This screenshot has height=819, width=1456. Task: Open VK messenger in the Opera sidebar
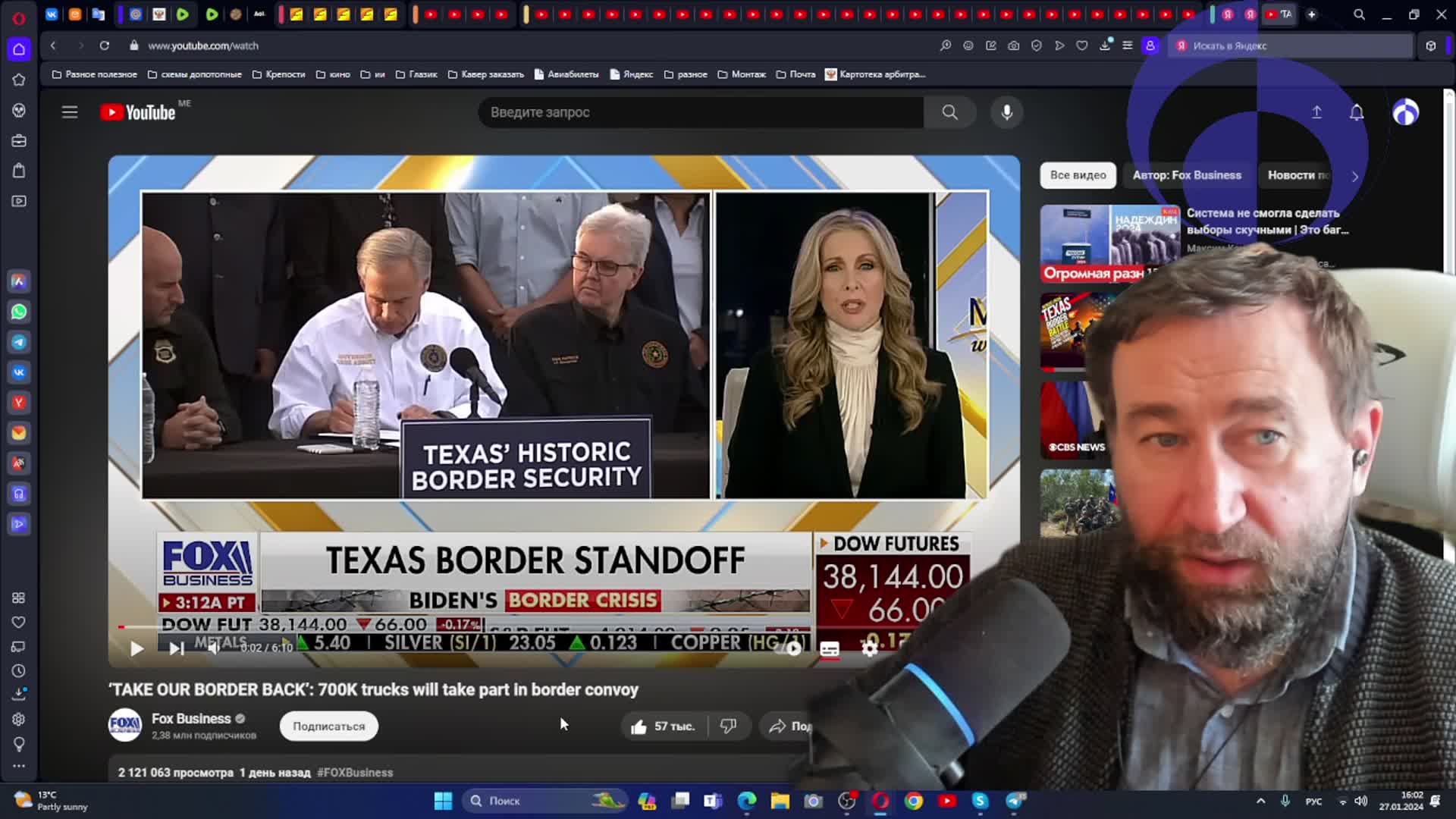19,372
